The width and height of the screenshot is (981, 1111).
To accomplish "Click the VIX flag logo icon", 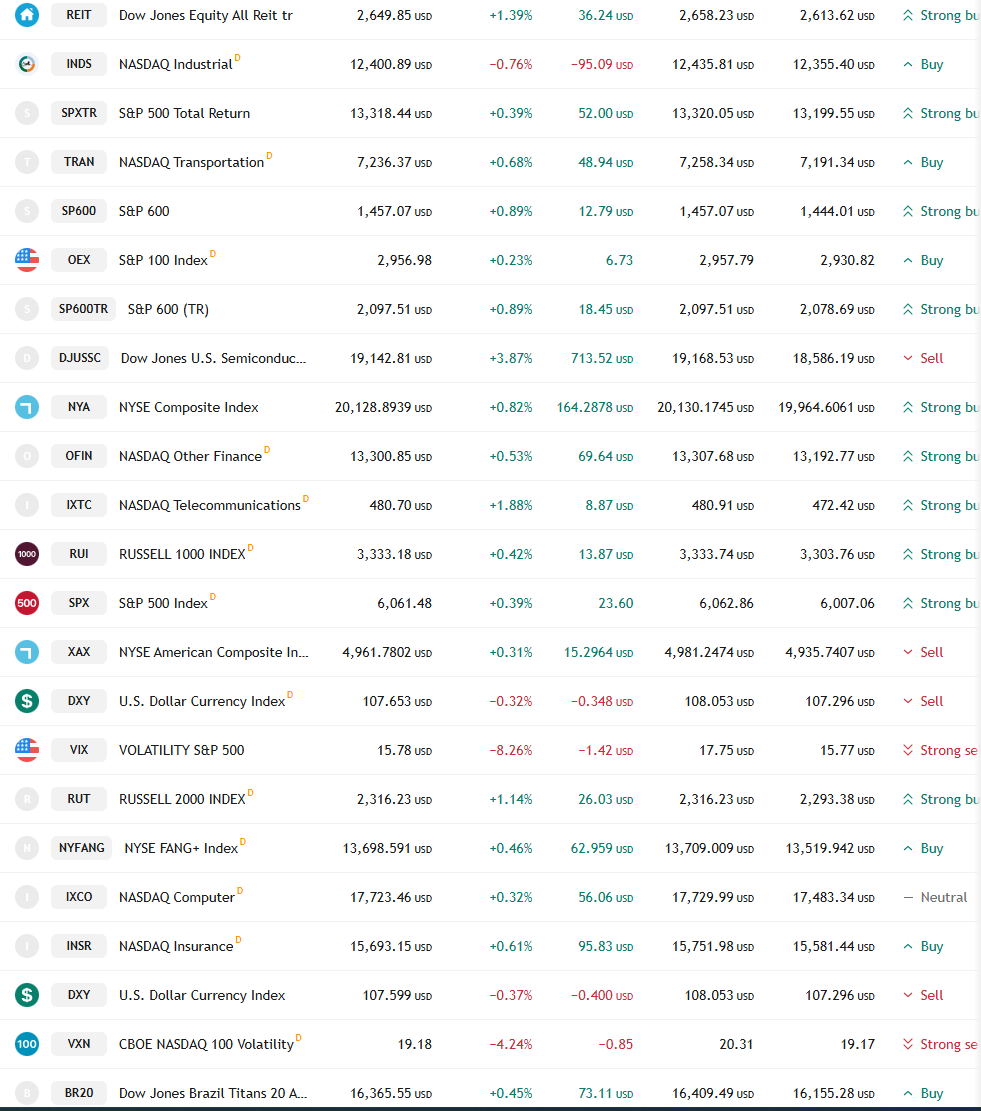I will [27, 750].
